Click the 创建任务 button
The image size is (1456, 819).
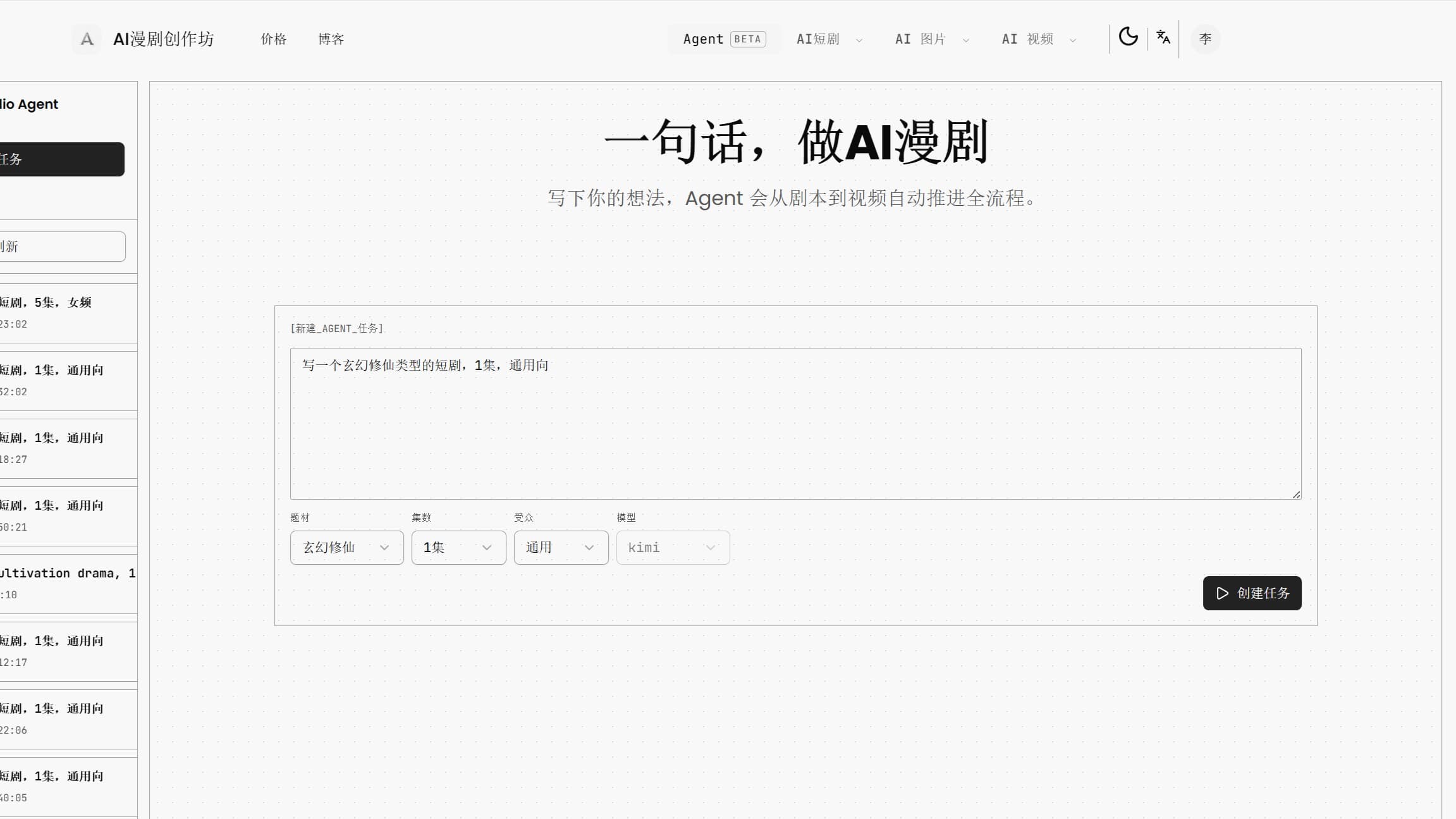tap(1252, 593)
